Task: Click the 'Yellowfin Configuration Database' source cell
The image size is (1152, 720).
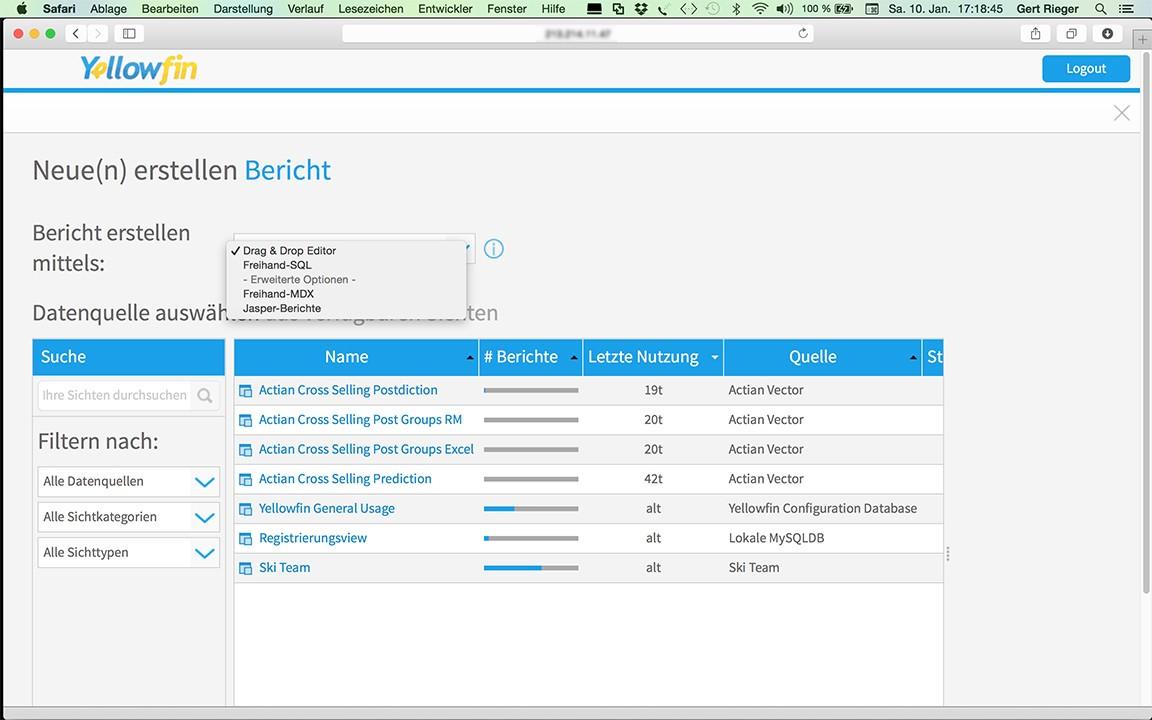Action: 823,508
